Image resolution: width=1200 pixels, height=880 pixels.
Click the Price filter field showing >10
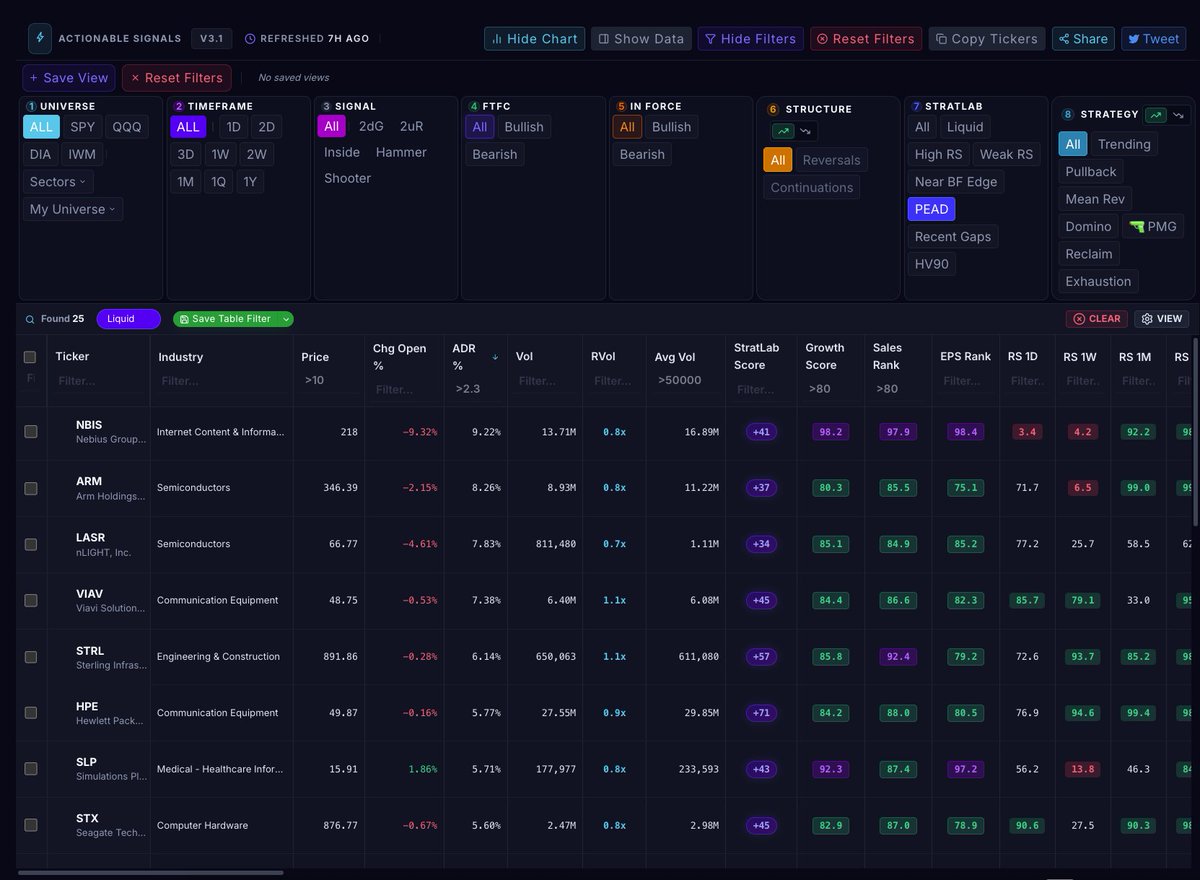click(x=328, y=380)
